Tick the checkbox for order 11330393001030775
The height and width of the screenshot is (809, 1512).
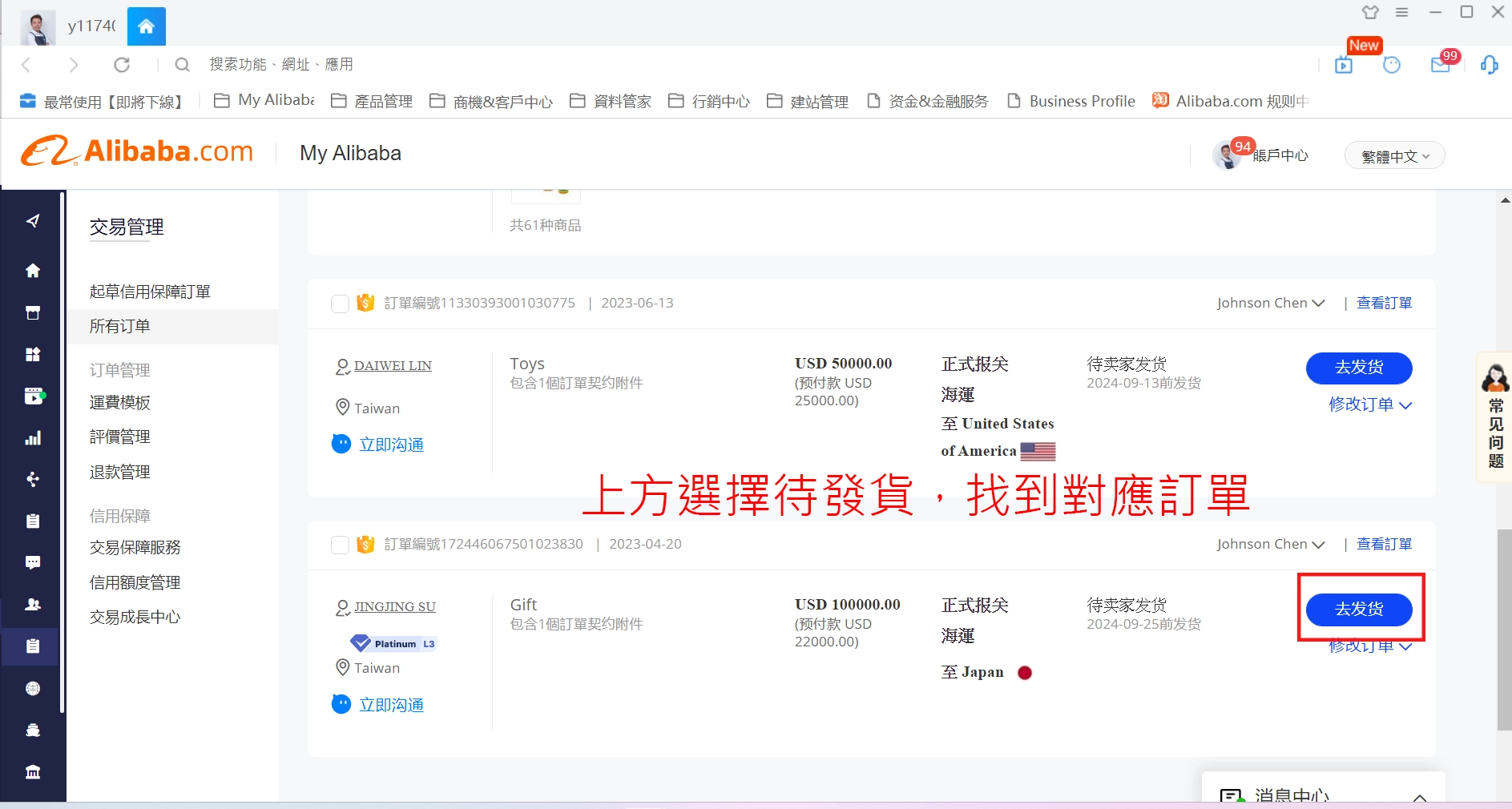click(340, 304)
